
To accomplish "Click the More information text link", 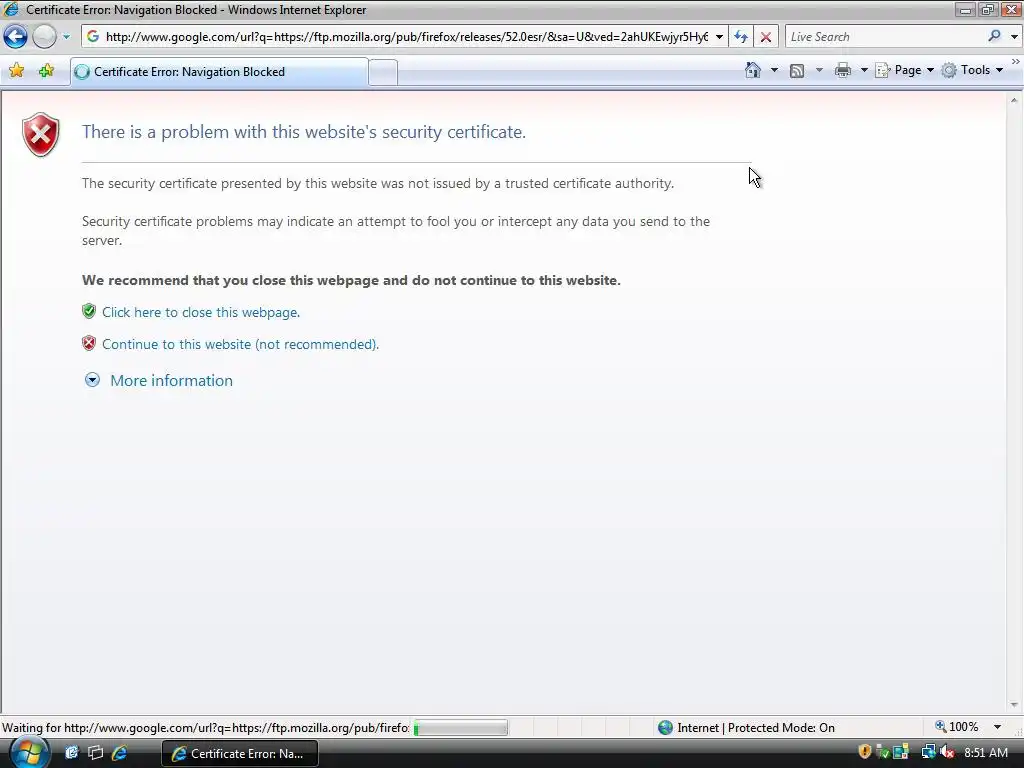I will coord(172,381).
